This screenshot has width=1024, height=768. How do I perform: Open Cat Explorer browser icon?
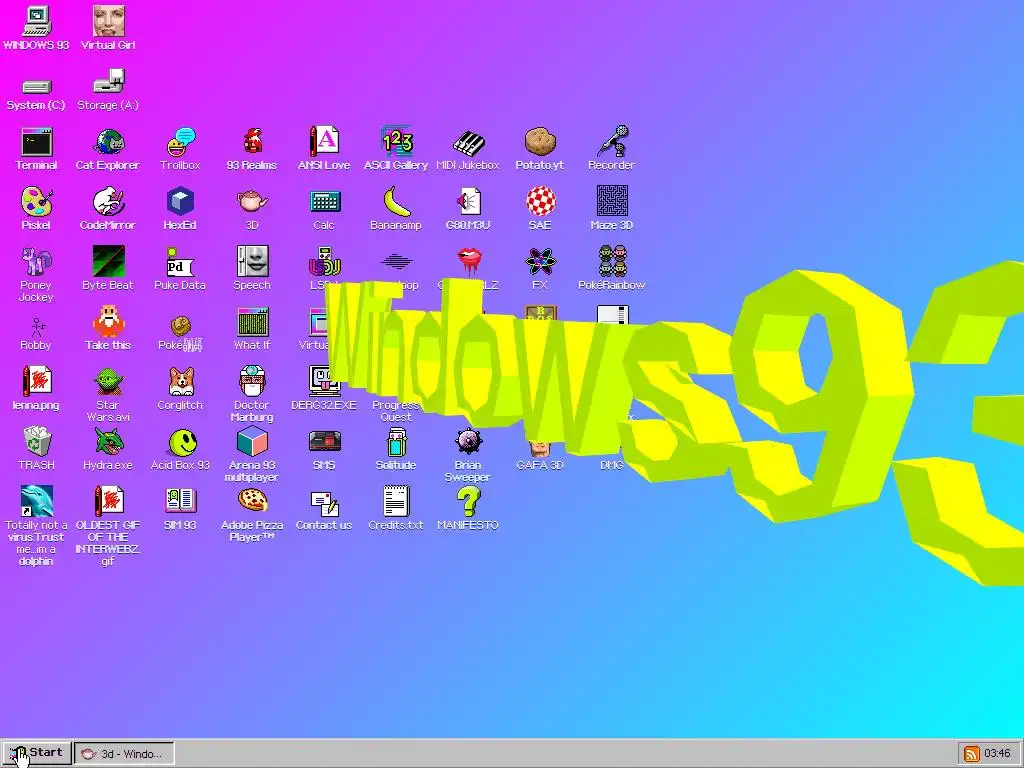108,142
